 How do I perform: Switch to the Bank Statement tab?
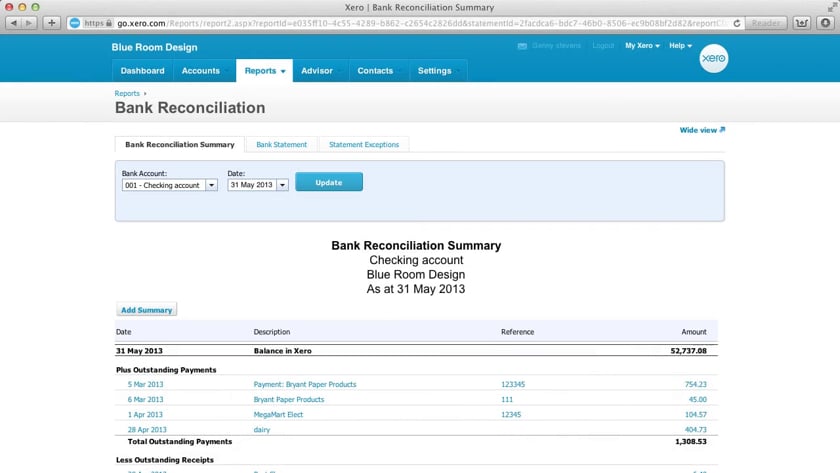click(x=281, y=145)
